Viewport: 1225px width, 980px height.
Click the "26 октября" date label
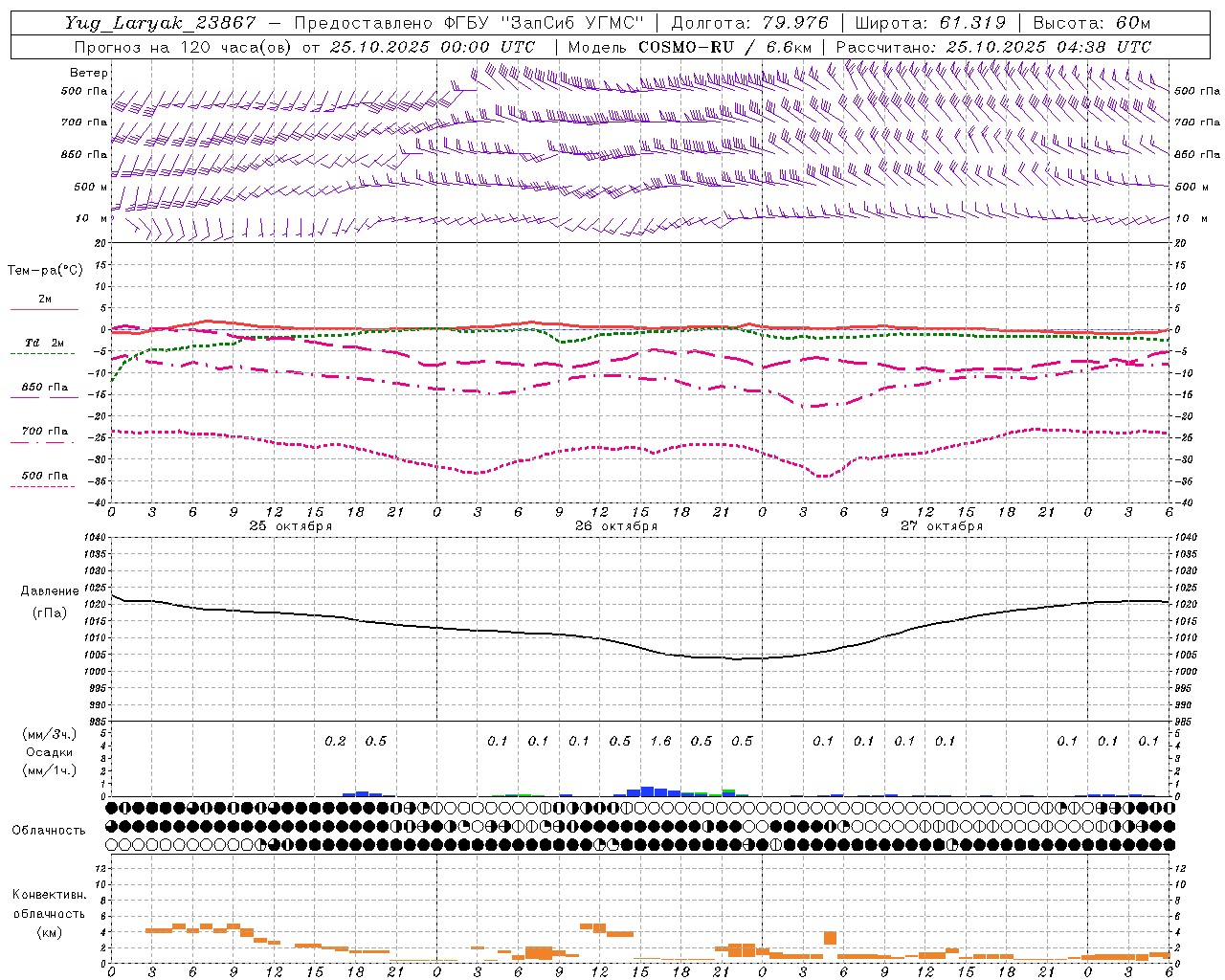click(616, 526)
